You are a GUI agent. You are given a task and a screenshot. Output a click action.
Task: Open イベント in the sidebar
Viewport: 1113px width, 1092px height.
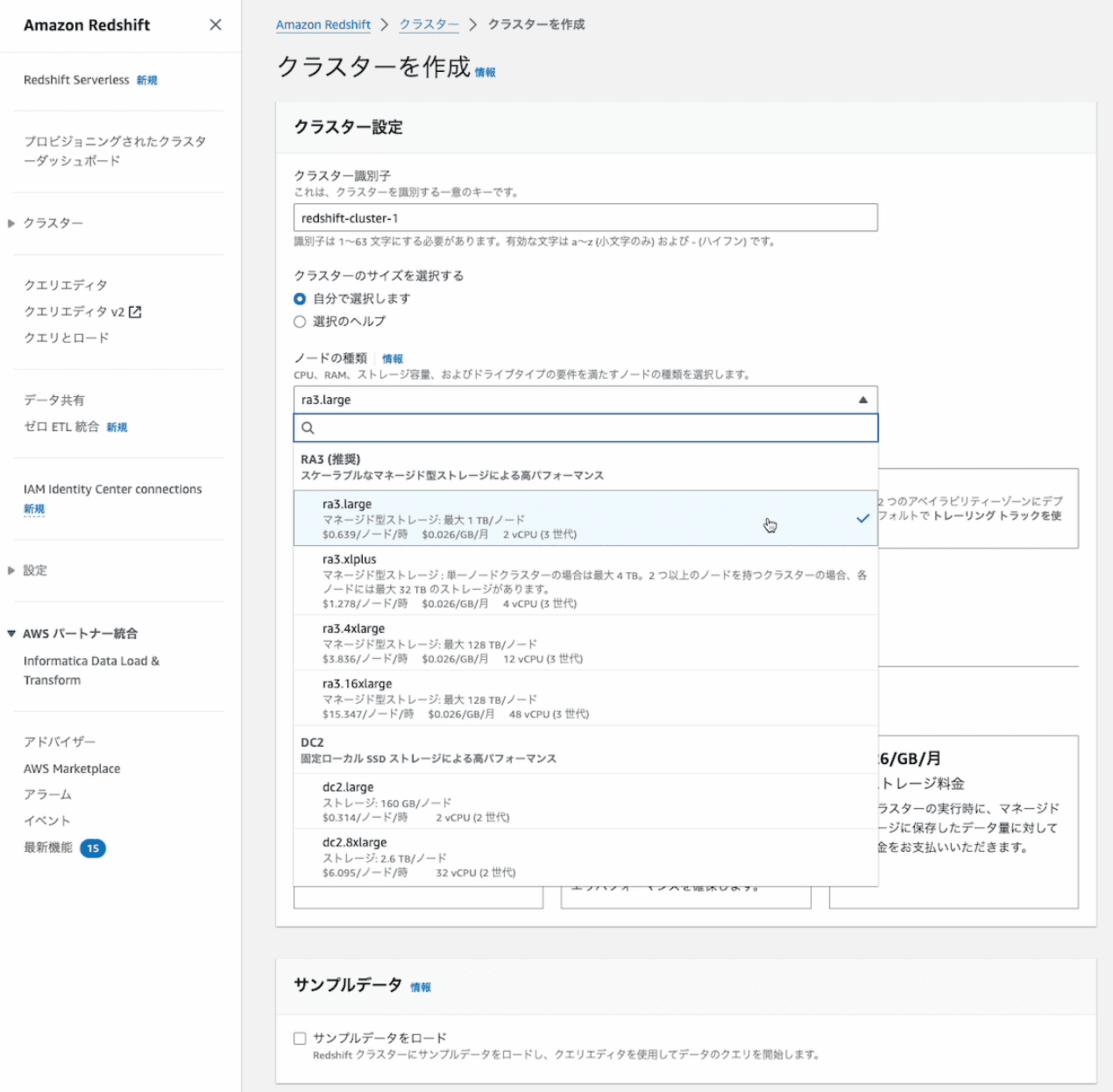pyautogui.click(x=47, y=821)
